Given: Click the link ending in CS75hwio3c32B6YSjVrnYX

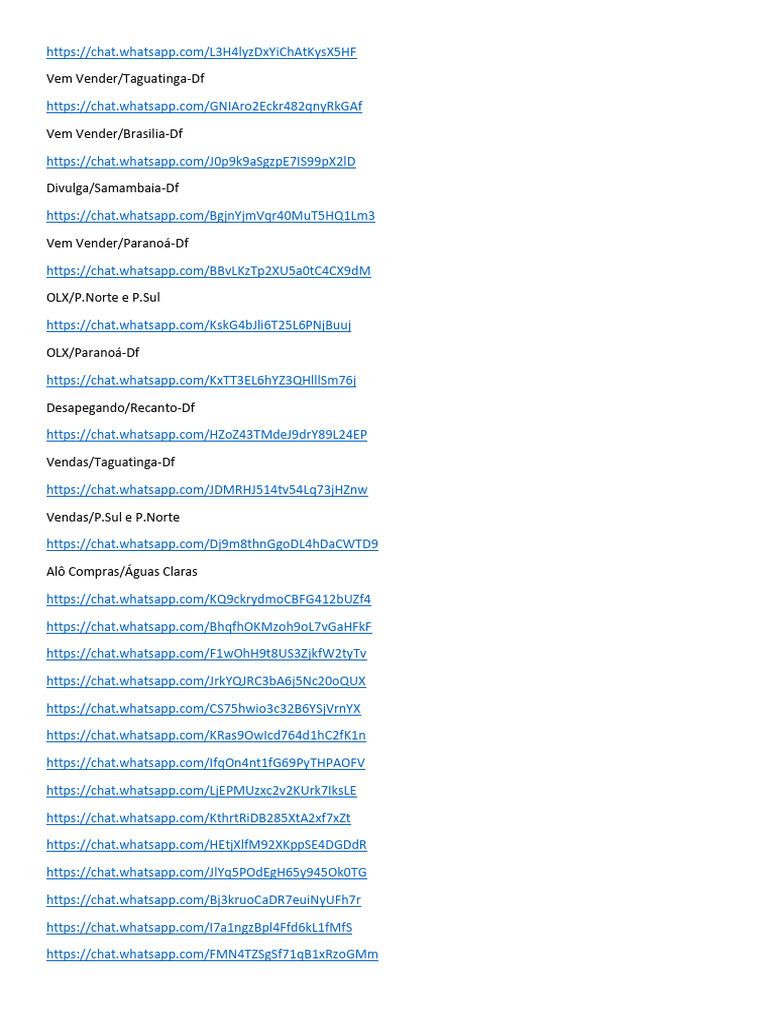Looking at the screenshot, I should pyautogui.click(x=203, y=709).
